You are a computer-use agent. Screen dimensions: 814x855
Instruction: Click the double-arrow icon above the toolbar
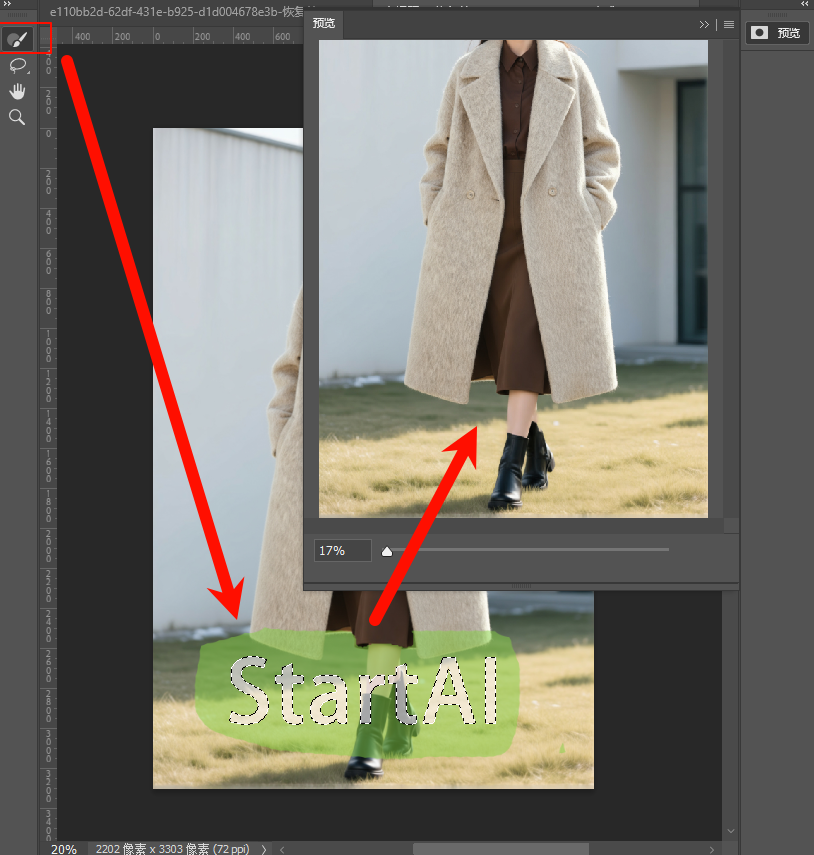[10, 5]
